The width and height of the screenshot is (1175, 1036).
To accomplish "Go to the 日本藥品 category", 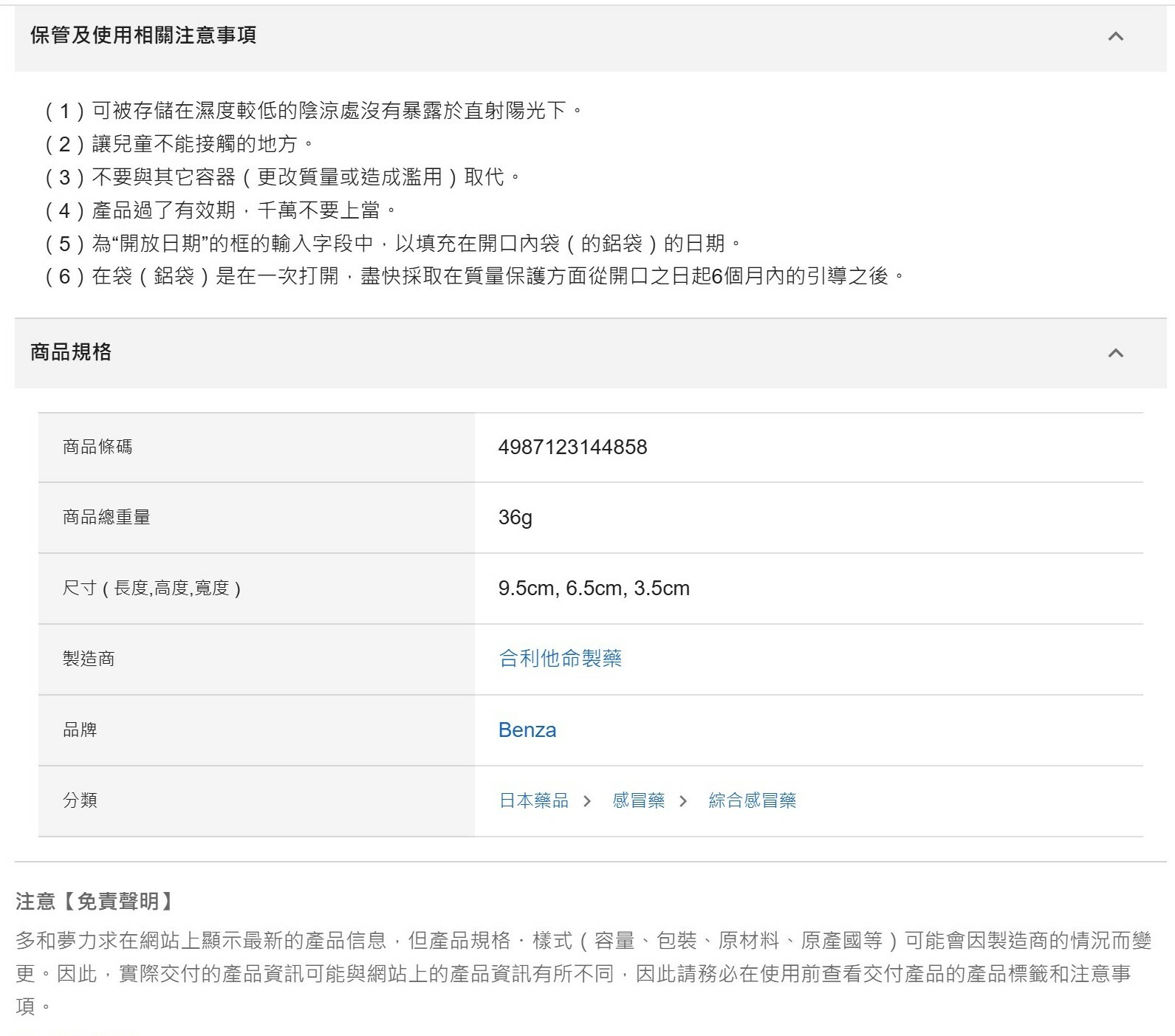I will 533,800.
